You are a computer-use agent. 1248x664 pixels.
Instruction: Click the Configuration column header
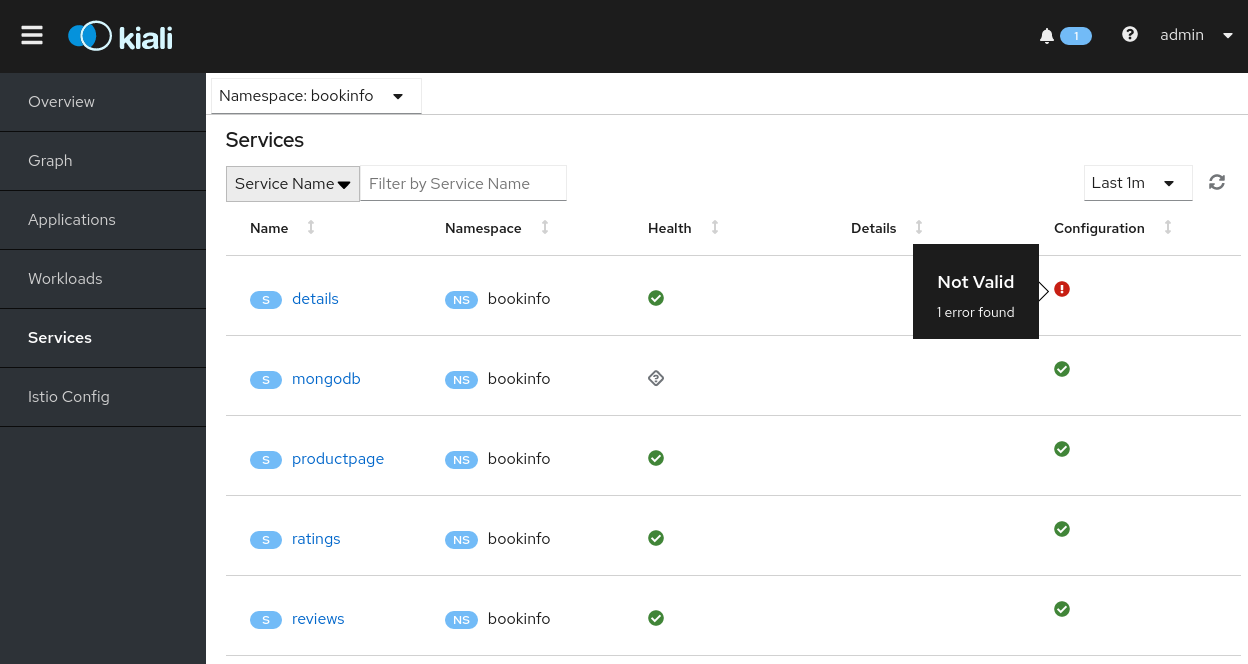coord(1099,228)
